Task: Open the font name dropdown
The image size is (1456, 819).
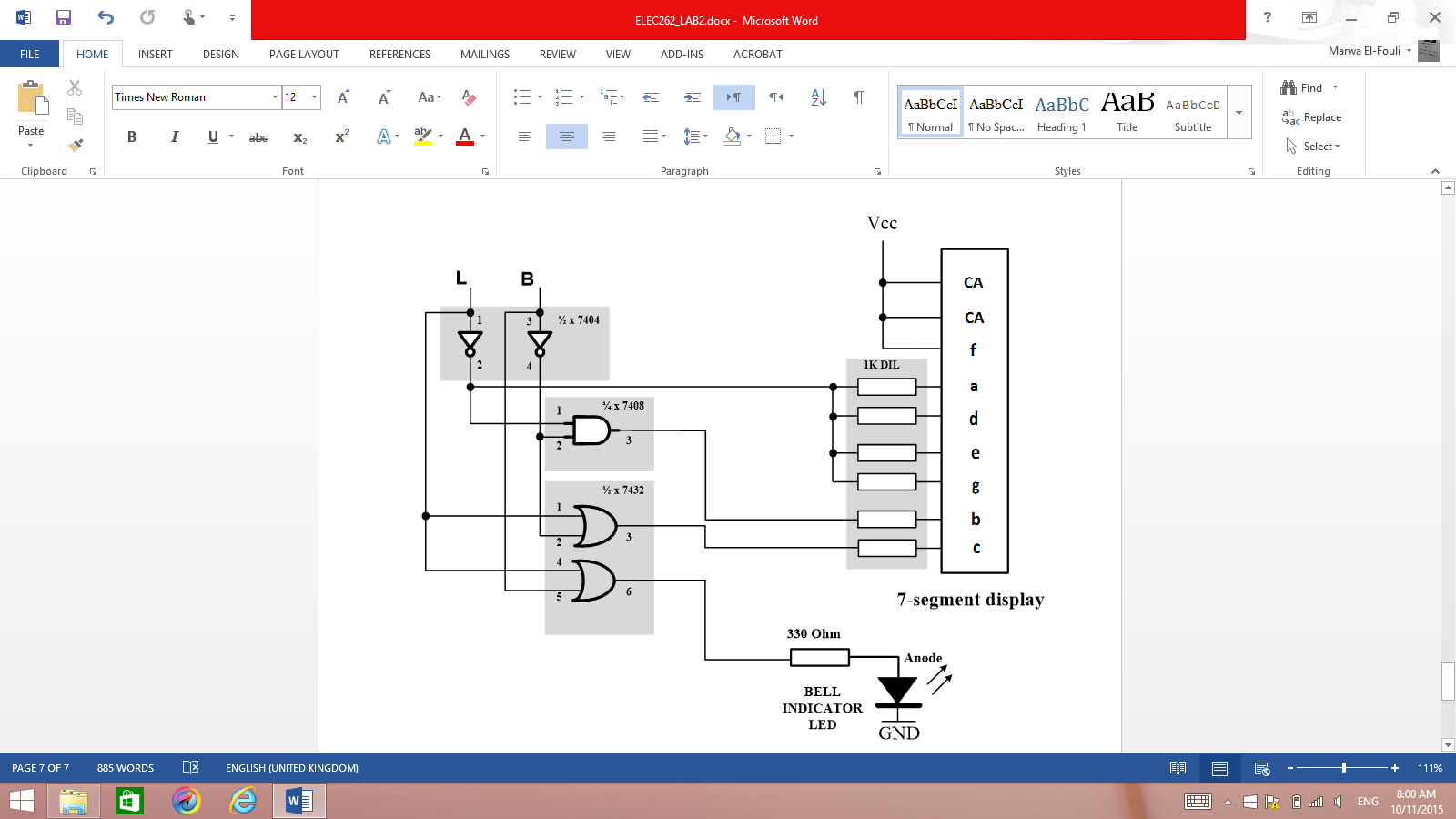Action: coord(275,96)
